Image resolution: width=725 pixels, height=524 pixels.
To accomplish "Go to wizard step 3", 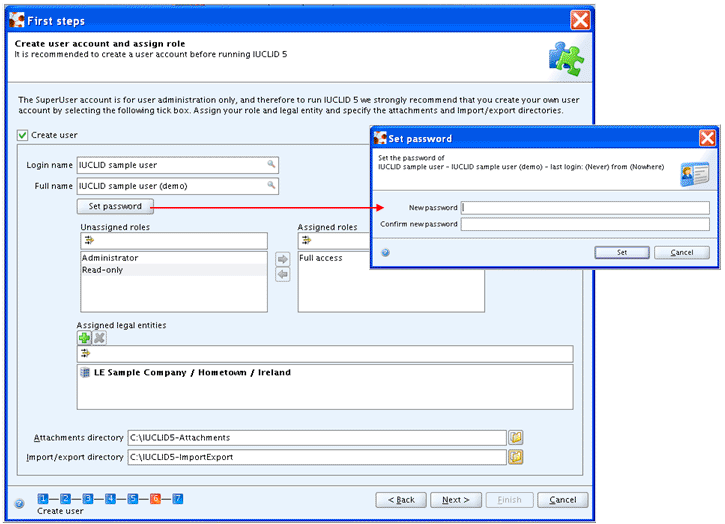I will pos(88,499).
